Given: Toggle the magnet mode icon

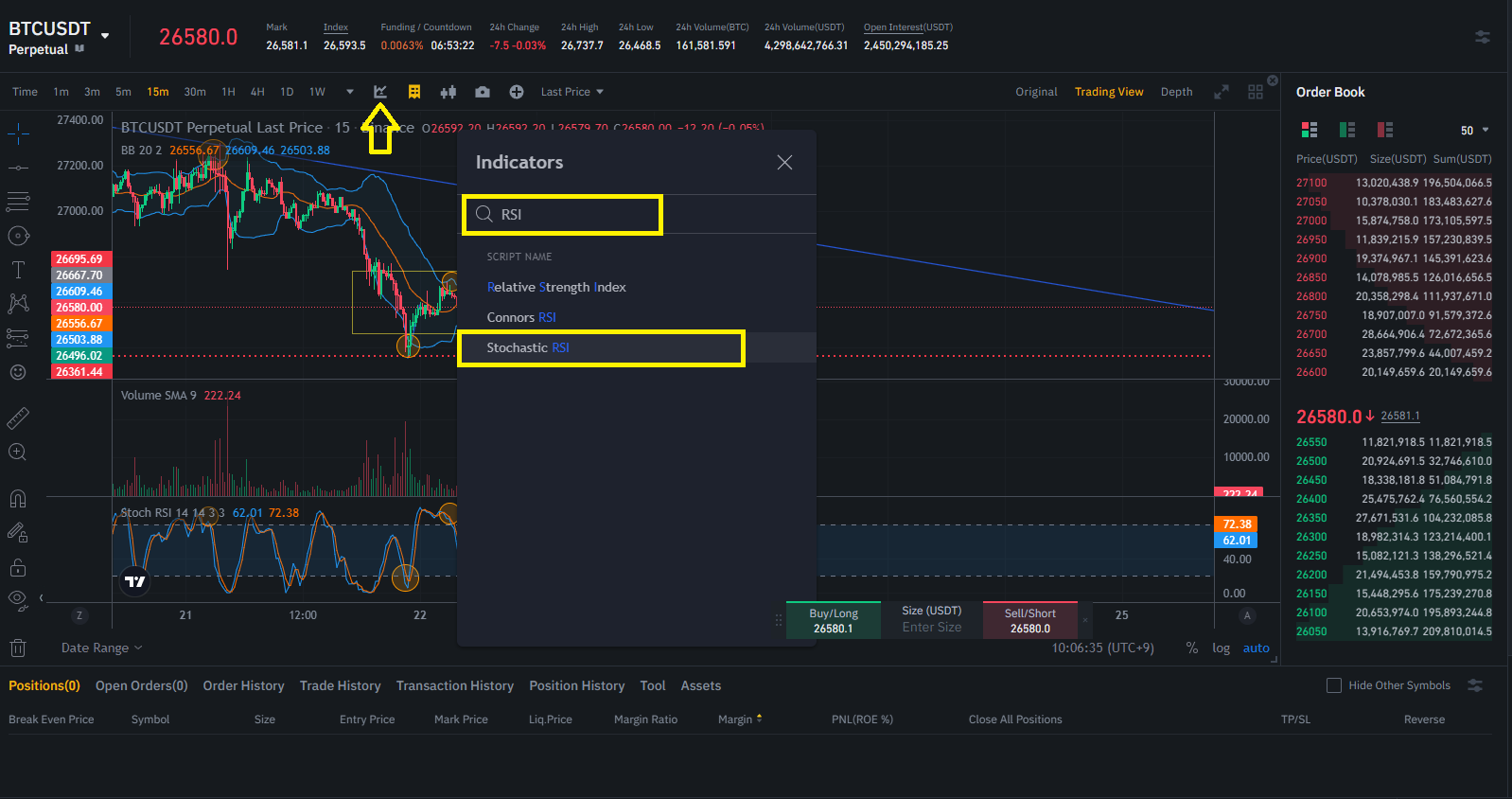Looking at the screenshot, I should tap(18, 498).
